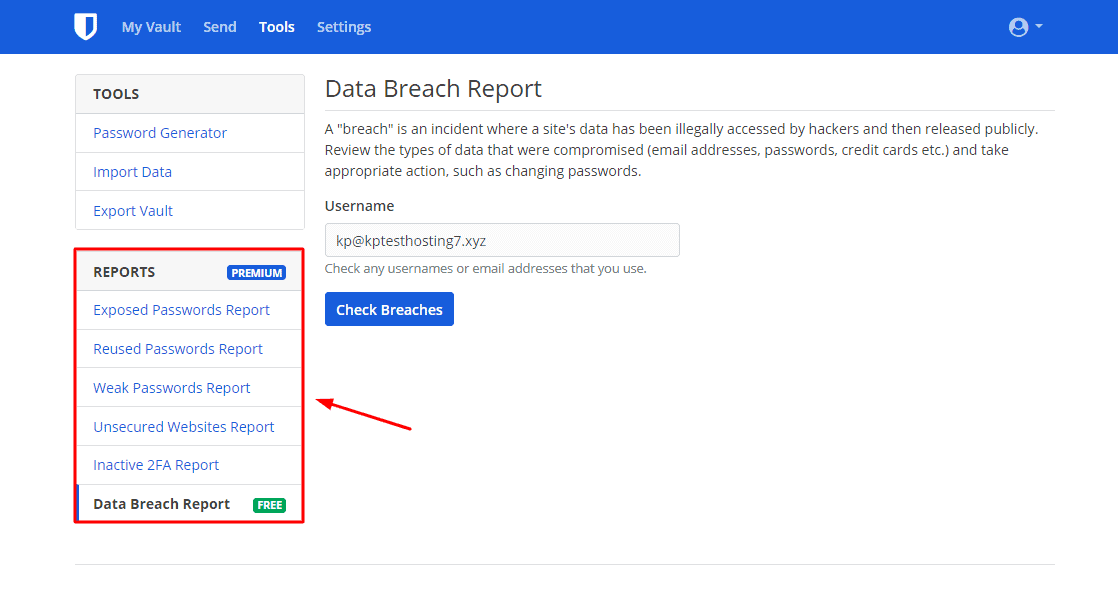Select Import Data in sidebar
Image resolution: width=1118 pixels, height=610 pixels.
pos(133,172)
